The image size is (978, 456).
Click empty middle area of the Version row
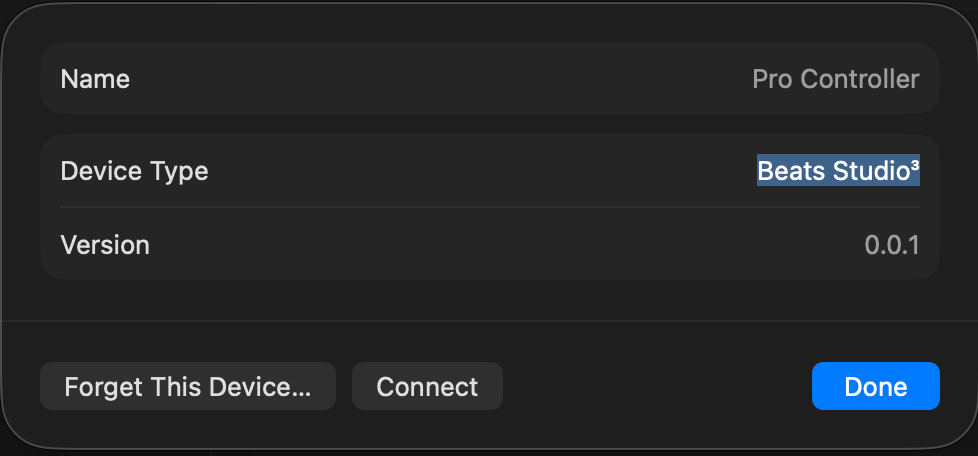click(x=500, y=245)
